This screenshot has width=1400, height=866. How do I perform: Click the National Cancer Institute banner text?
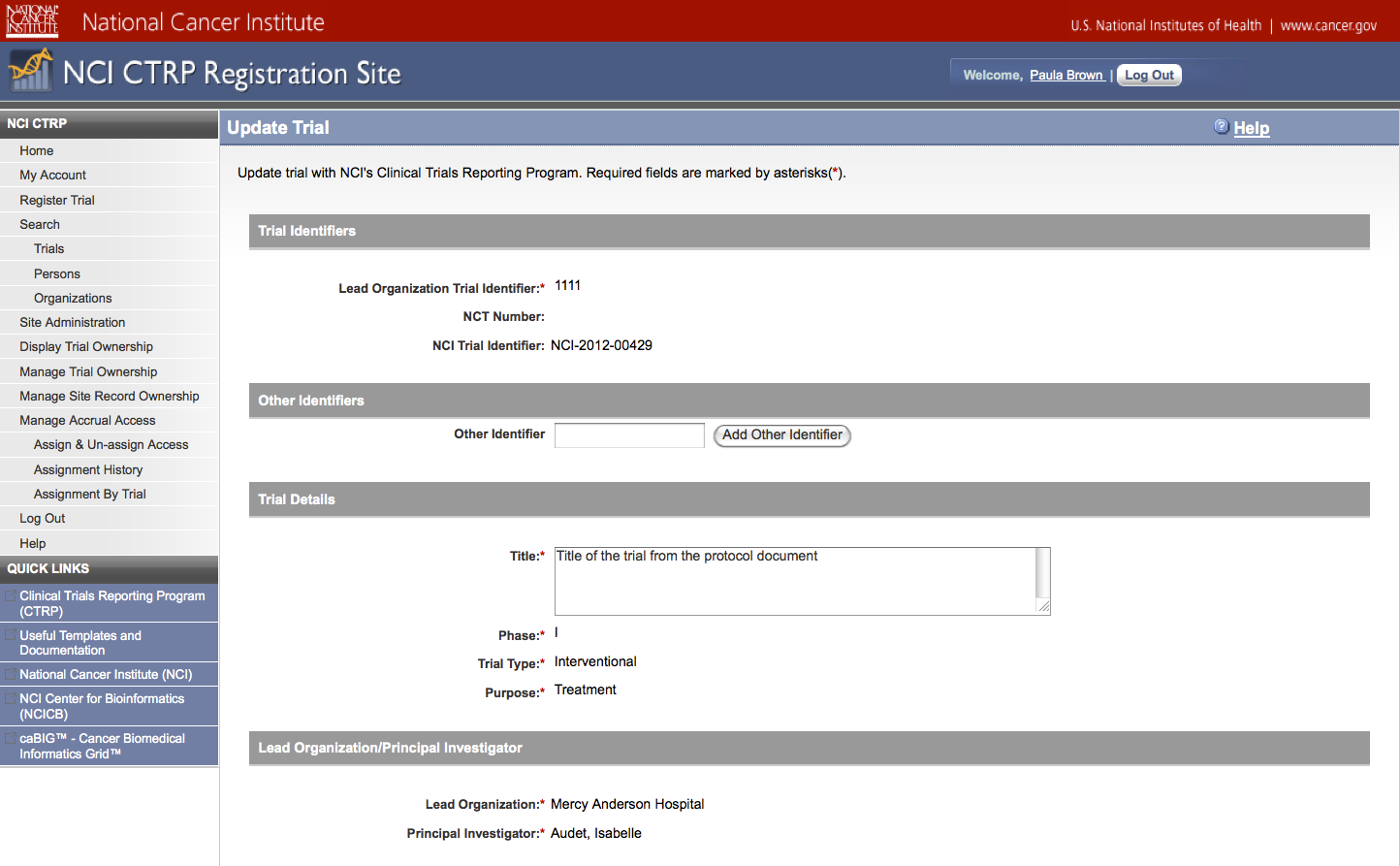coord(204,22)
